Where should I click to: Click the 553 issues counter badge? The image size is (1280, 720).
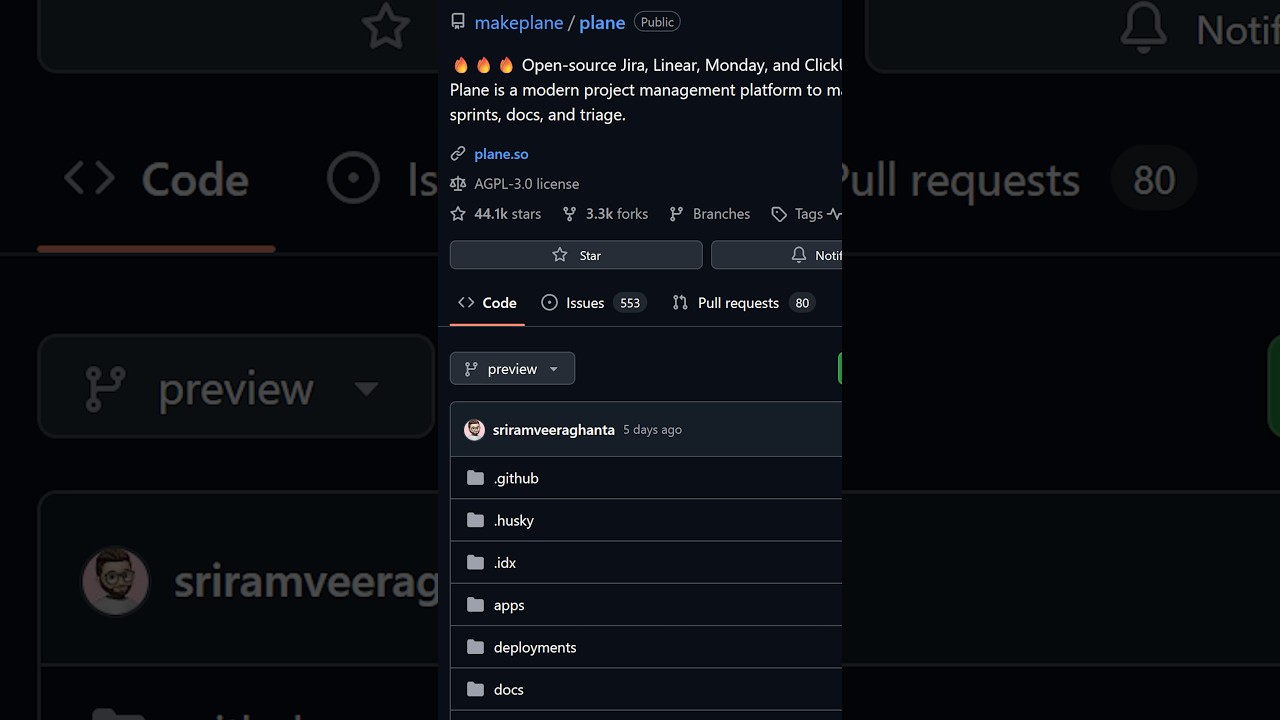[630, 303]
